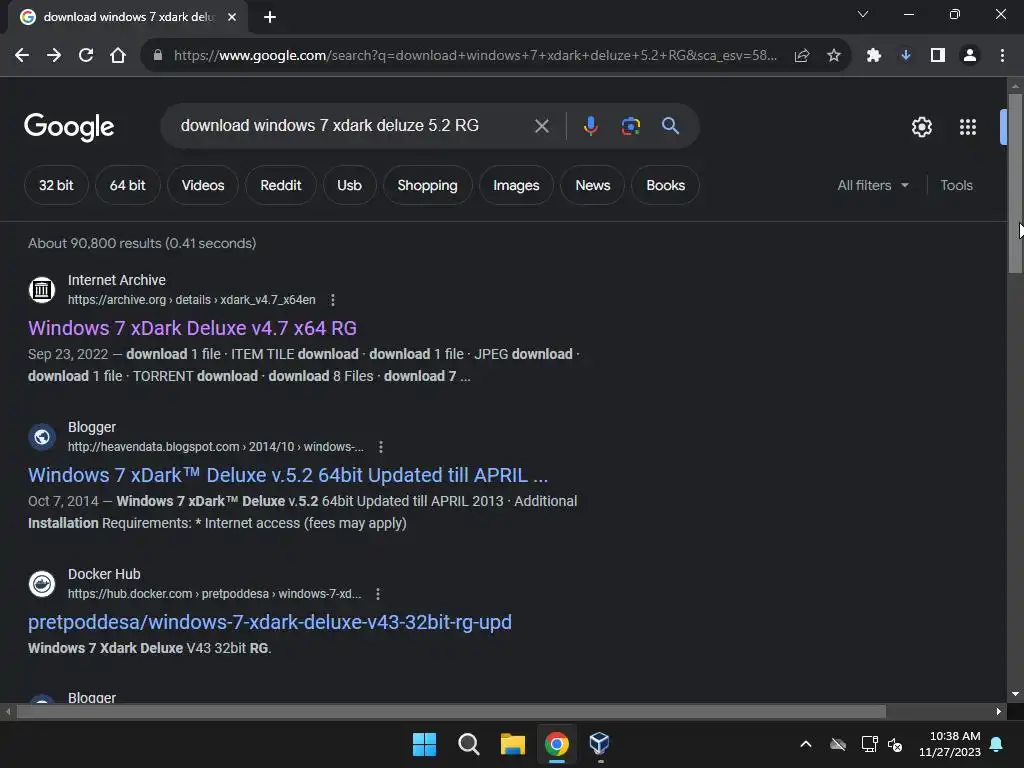Start a voice search with the microphone
The image size is (1024, 768).
tap(590, 126)
